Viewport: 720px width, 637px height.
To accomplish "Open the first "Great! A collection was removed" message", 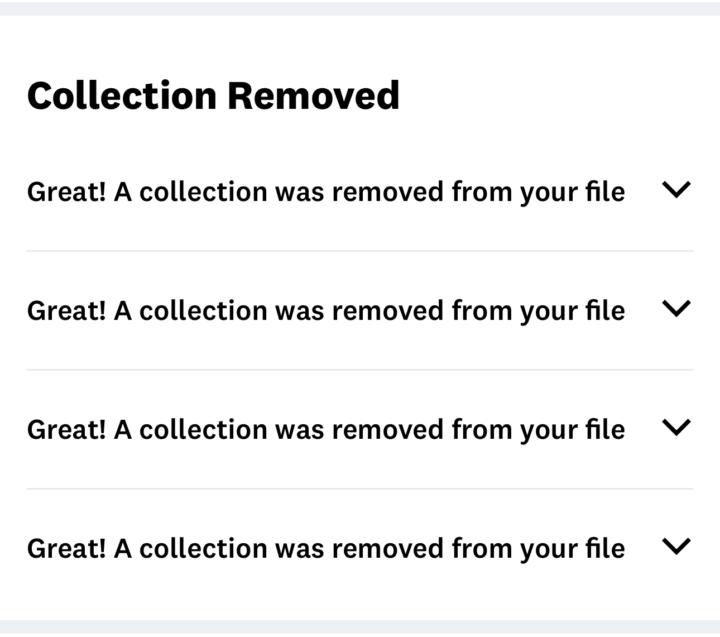I will [325, 191].
